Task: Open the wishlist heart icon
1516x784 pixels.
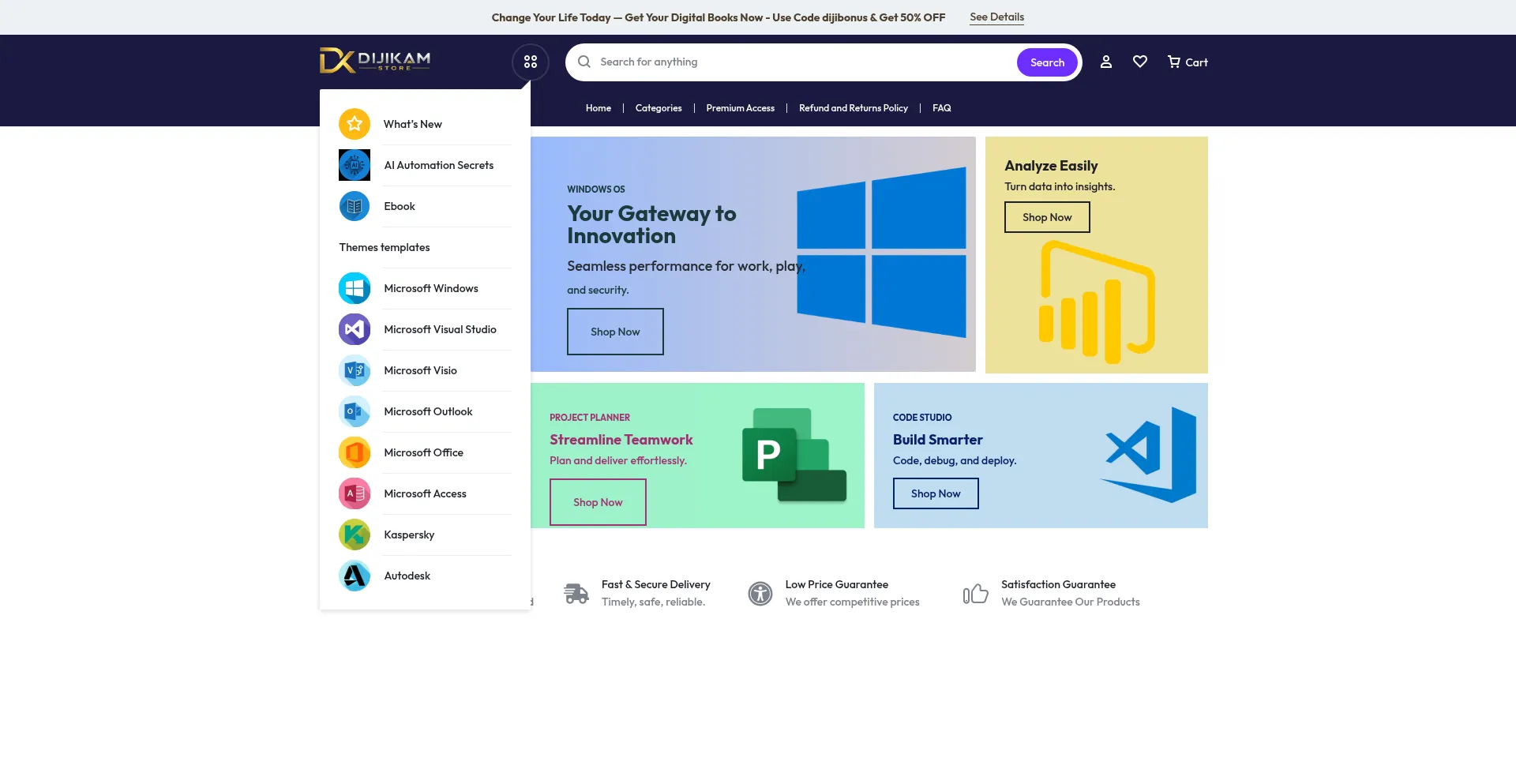Action: point(1140,62)
